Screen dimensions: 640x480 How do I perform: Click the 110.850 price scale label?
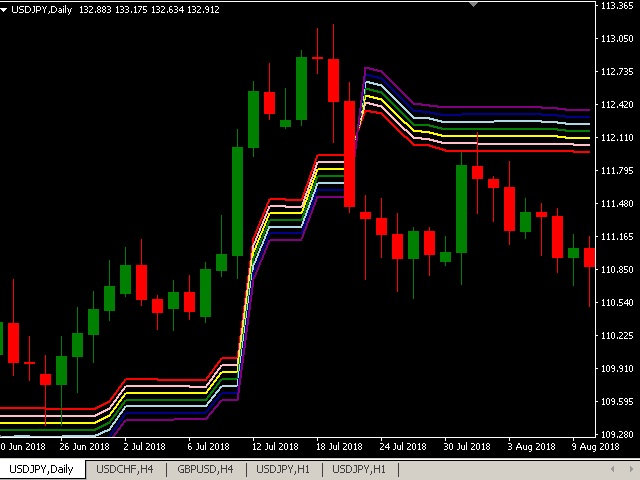pos(617,269)
